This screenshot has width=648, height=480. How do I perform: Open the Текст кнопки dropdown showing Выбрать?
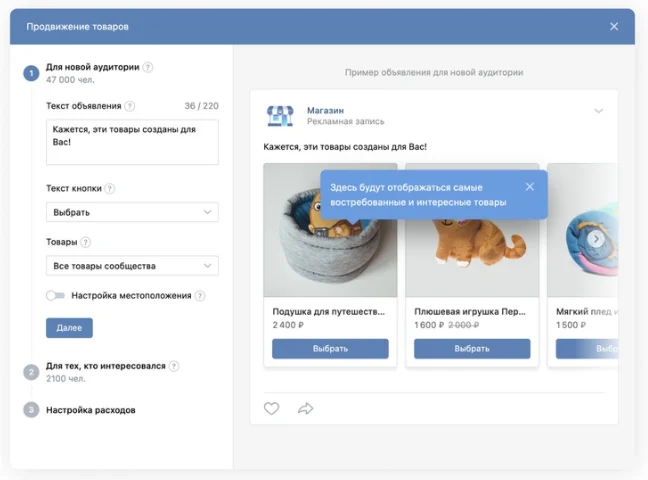(132, 212)
